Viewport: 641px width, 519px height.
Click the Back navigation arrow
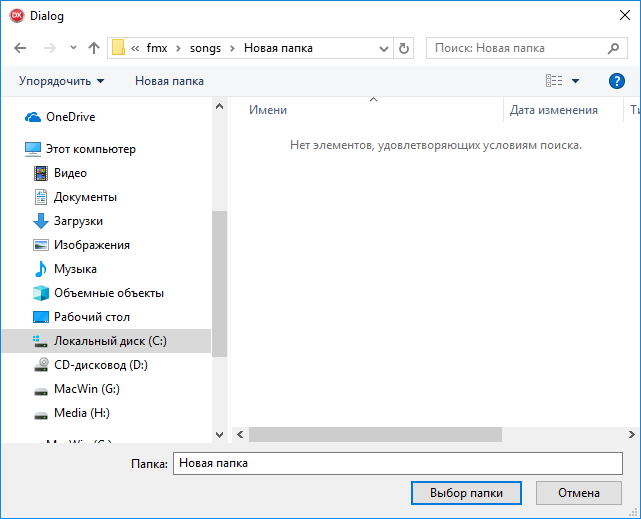20,48
